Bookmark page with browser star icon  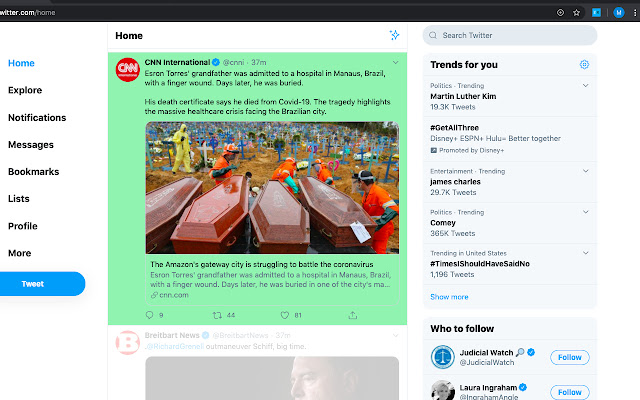tap(576, 13)
